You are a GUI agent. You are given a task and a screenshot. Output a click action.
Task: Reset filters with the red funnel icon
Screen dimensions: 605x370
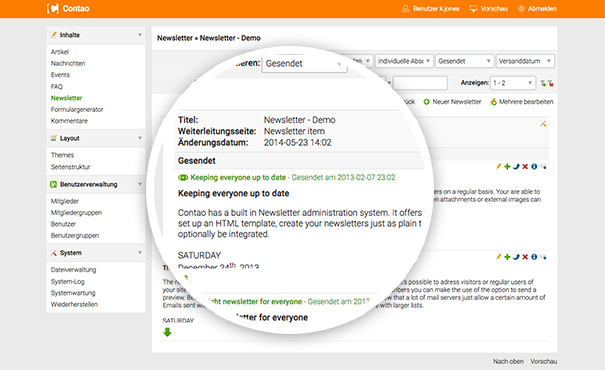pos(551,83)
